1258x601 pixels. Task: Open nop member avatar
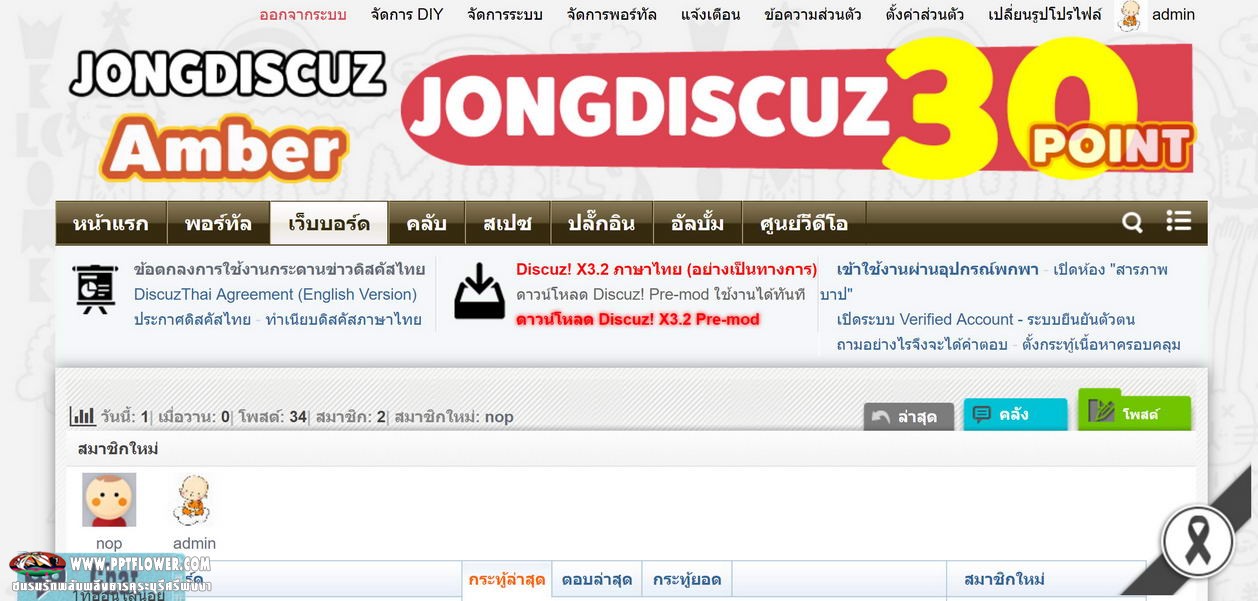(x=109, y=500)
